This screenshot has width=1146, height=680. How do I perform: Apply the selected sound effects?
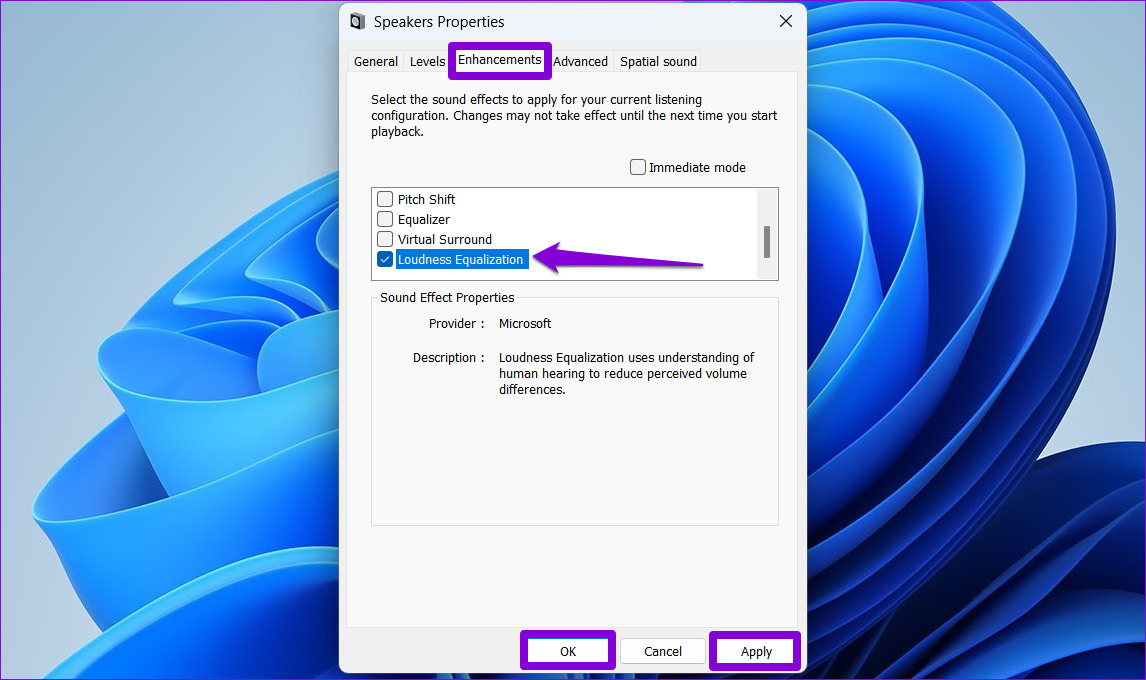[x=755, y=650]
